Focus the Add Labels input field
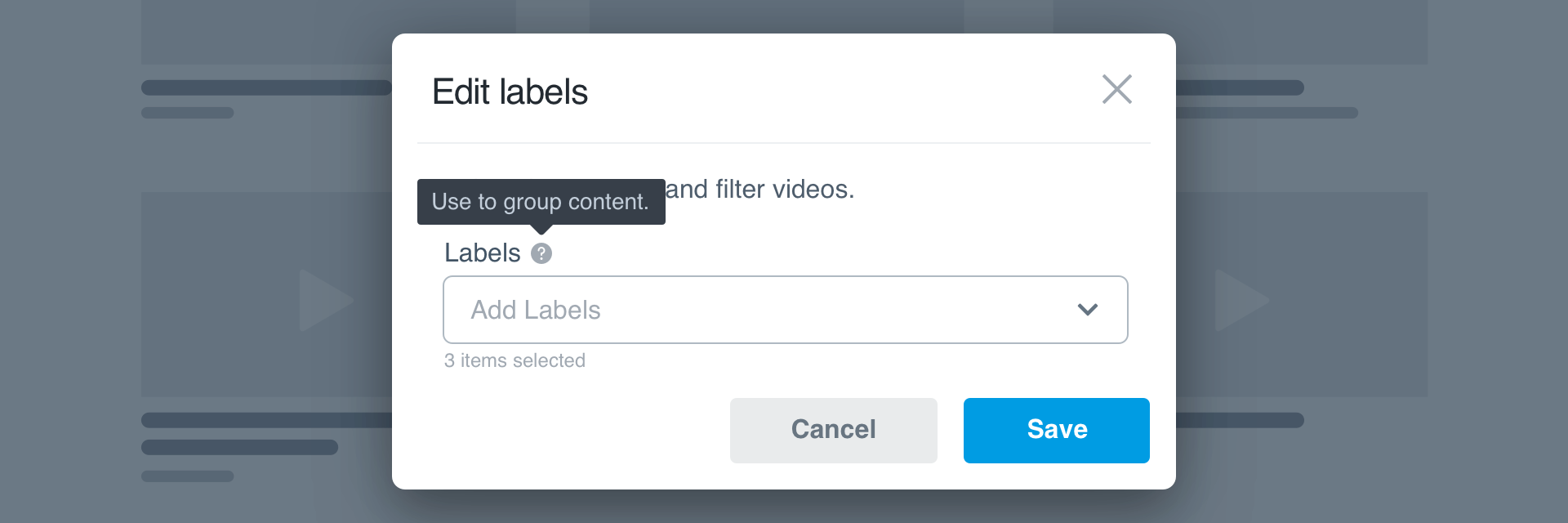 [x=735, y=310]
